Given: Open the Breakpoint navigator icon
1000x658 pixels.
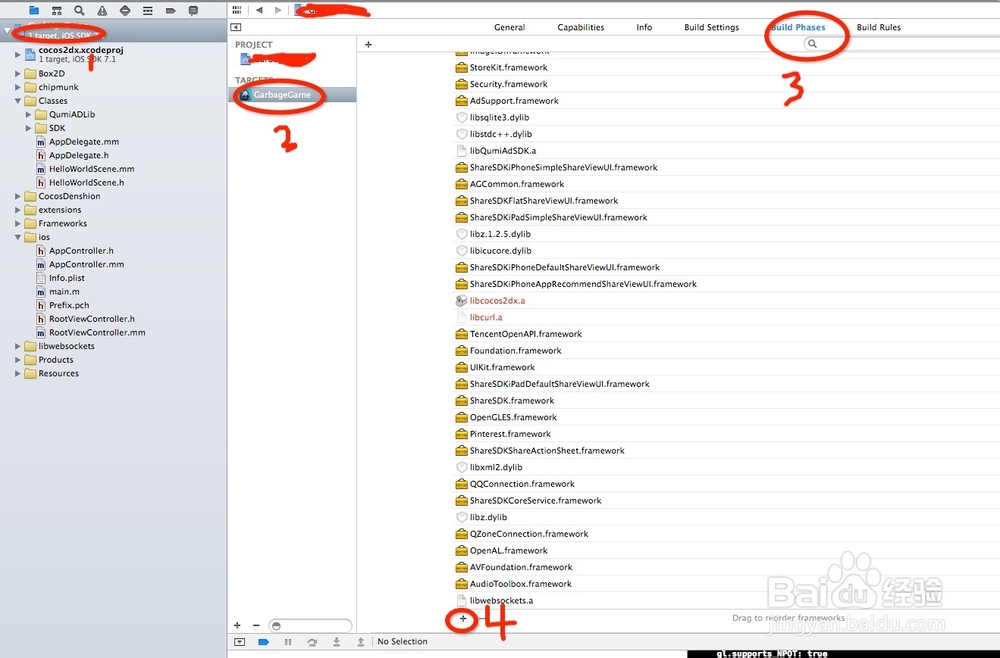Looking at the screenshot, I should [x=170, y=10].
